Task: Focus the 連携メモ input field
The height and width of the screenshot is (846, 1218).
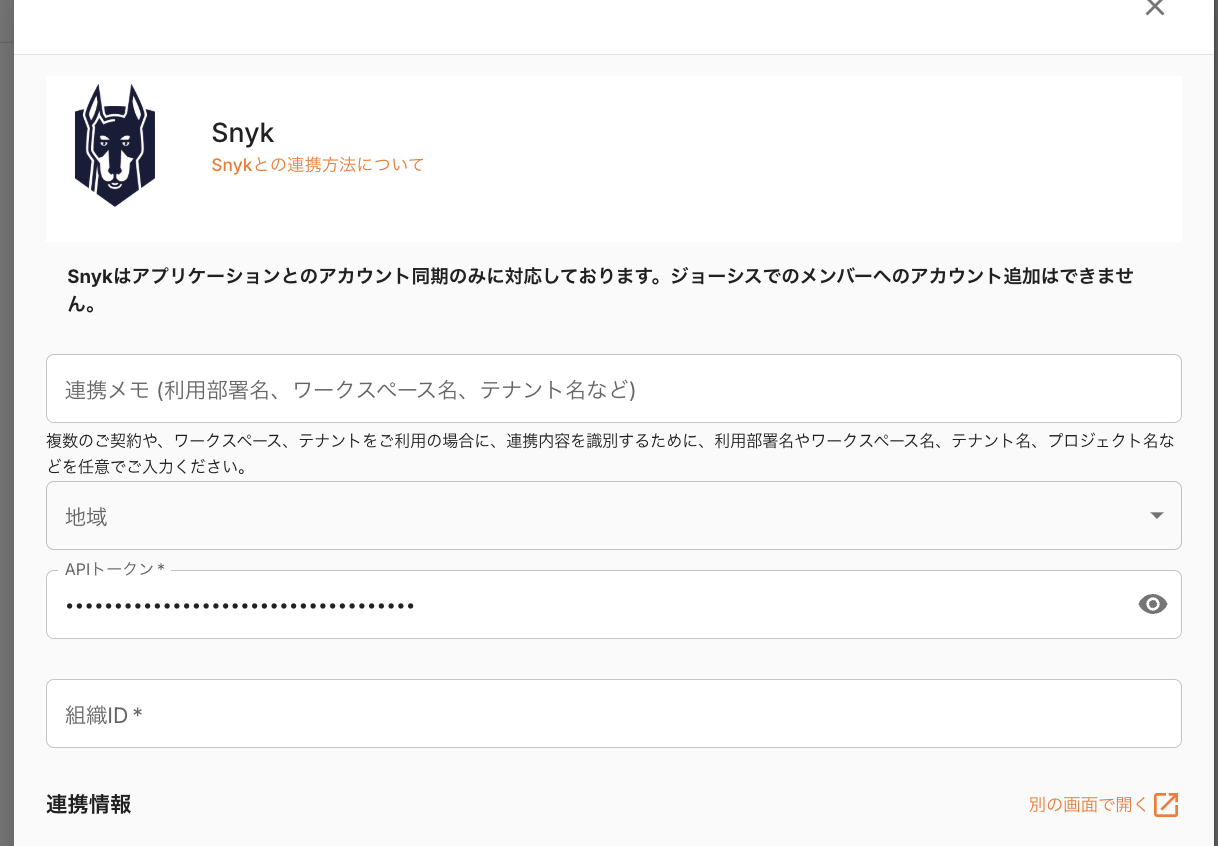Action: 613,389
